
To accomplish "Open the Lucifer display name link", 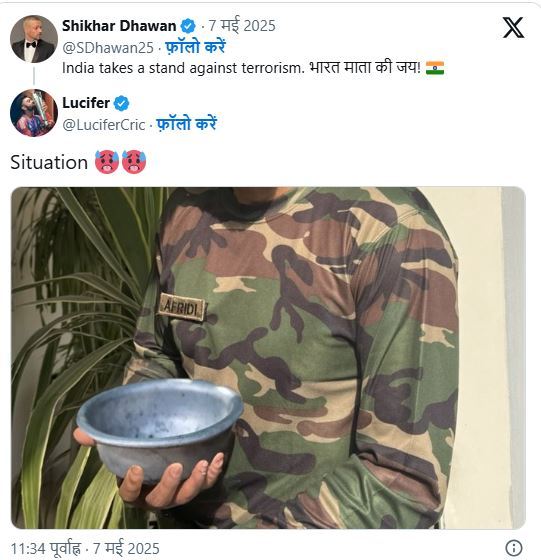I will tap(86, 103).
